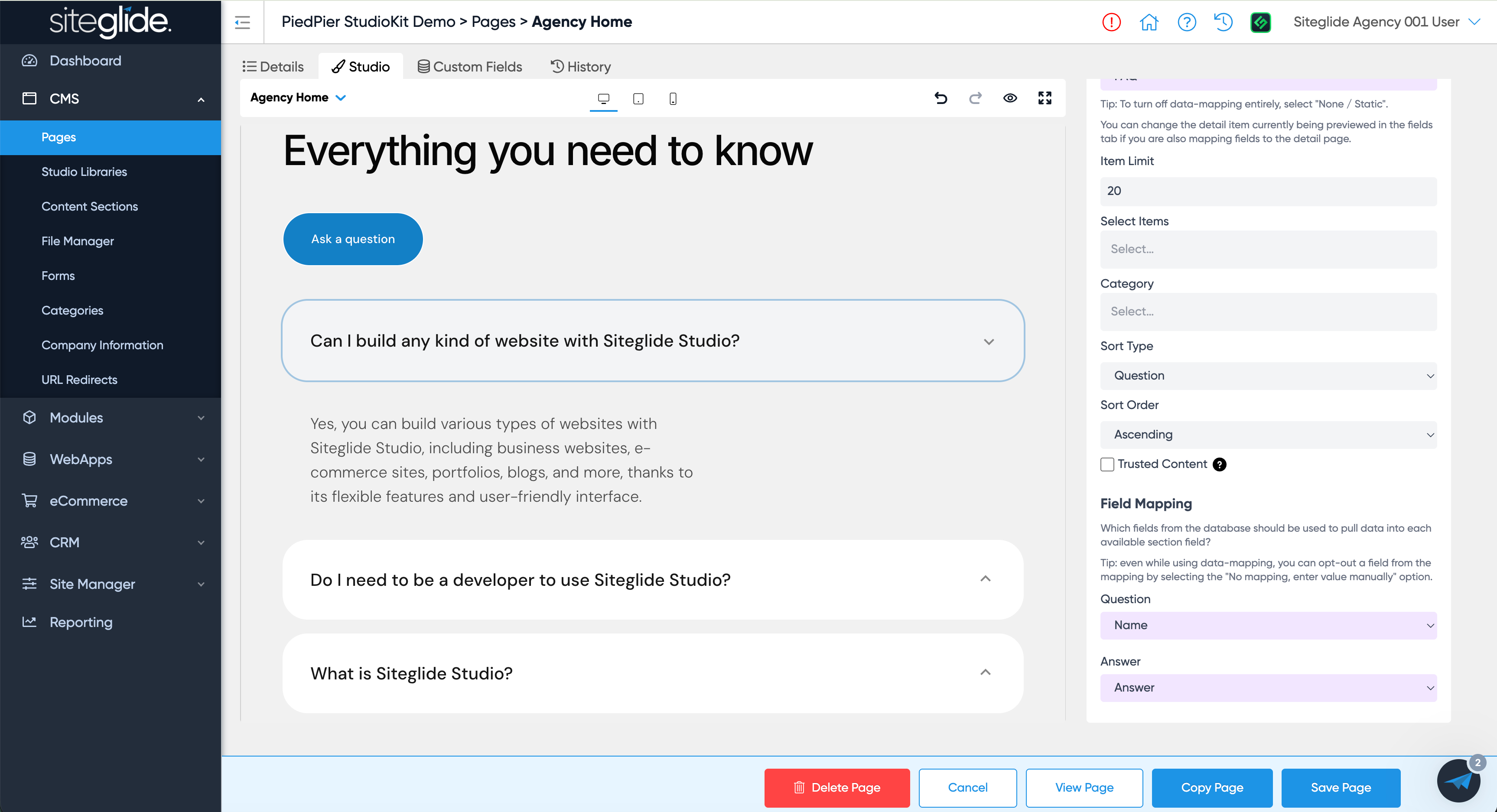
Task: Click the green Siteglide badge icon
Action: 1260,22
